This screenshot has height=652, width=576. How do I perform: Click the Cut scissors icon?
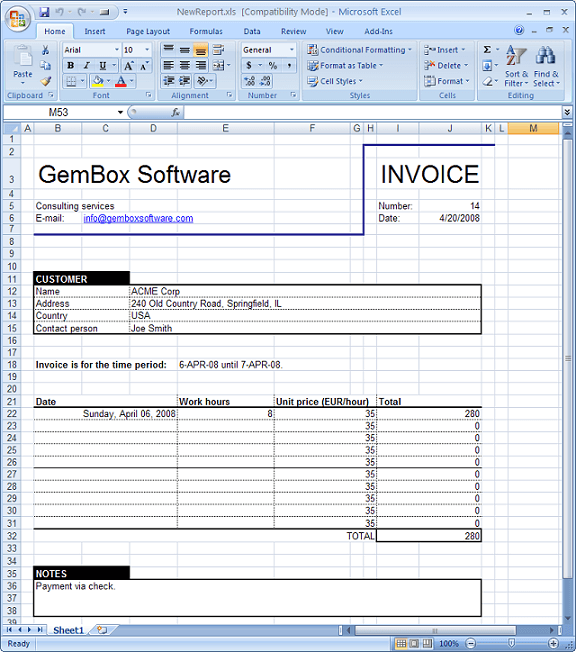click(x=45, y=50)
